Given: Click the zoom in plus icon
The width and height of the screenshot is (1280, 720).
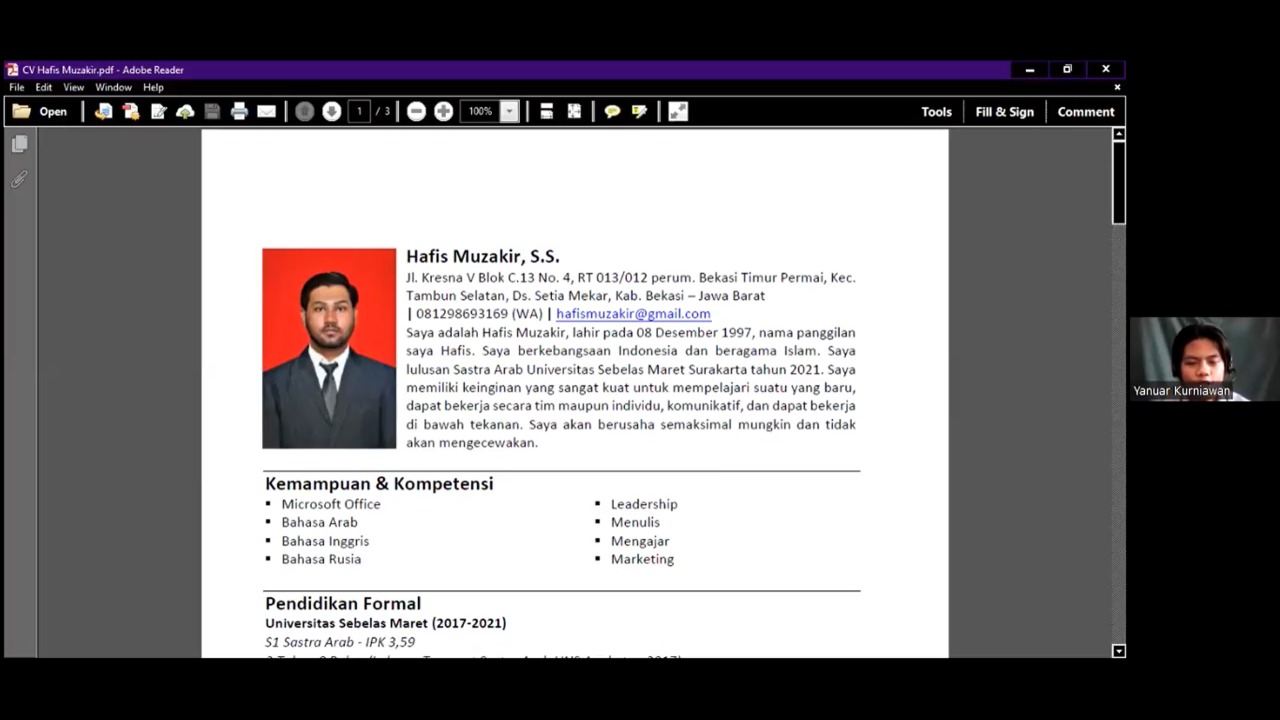Looking at the screenshot, I should coord(444,112).
